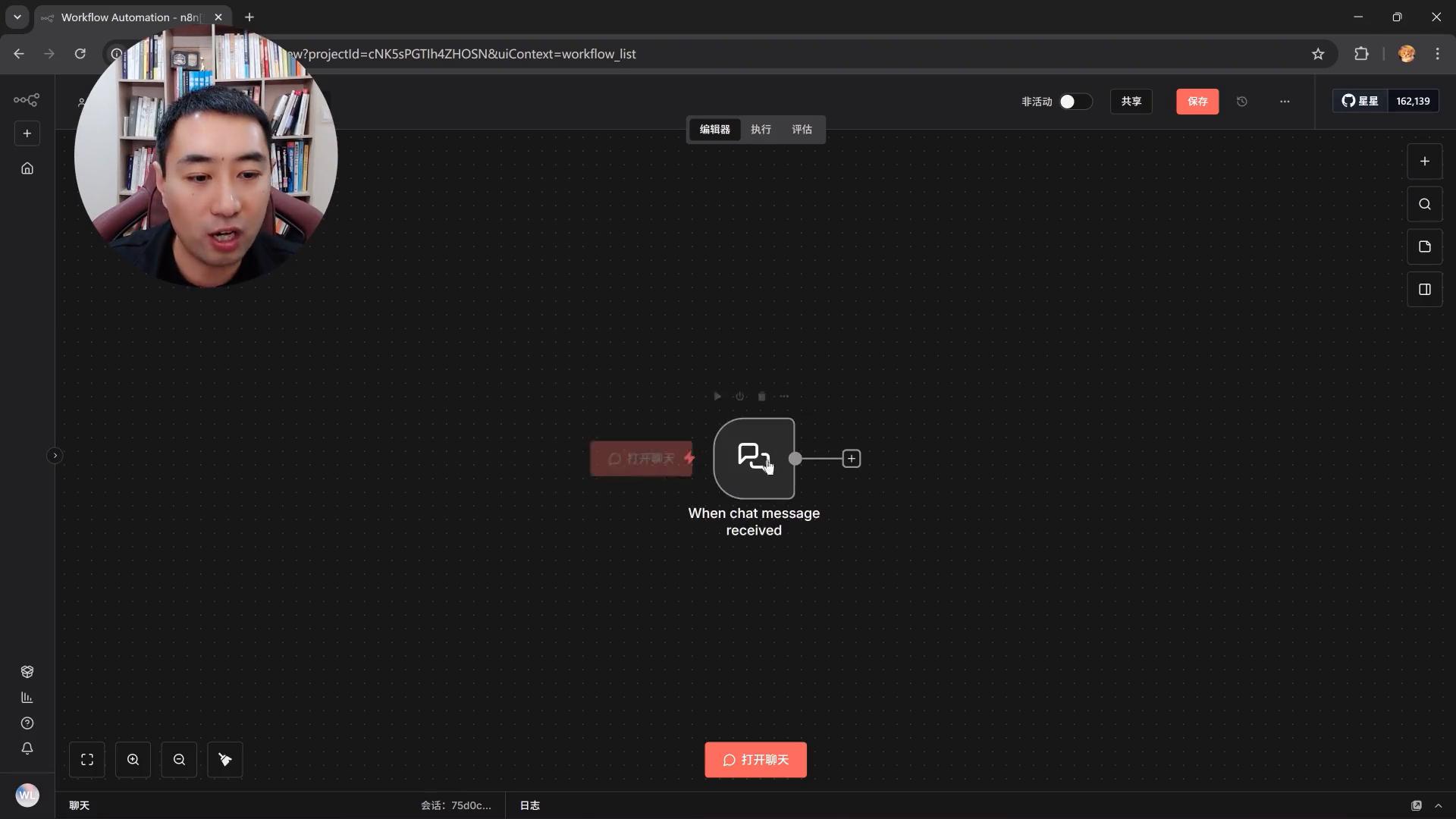The image size is (1456, 819).
Task: Add a sticky note to canvas
Action: [1424, 246]
